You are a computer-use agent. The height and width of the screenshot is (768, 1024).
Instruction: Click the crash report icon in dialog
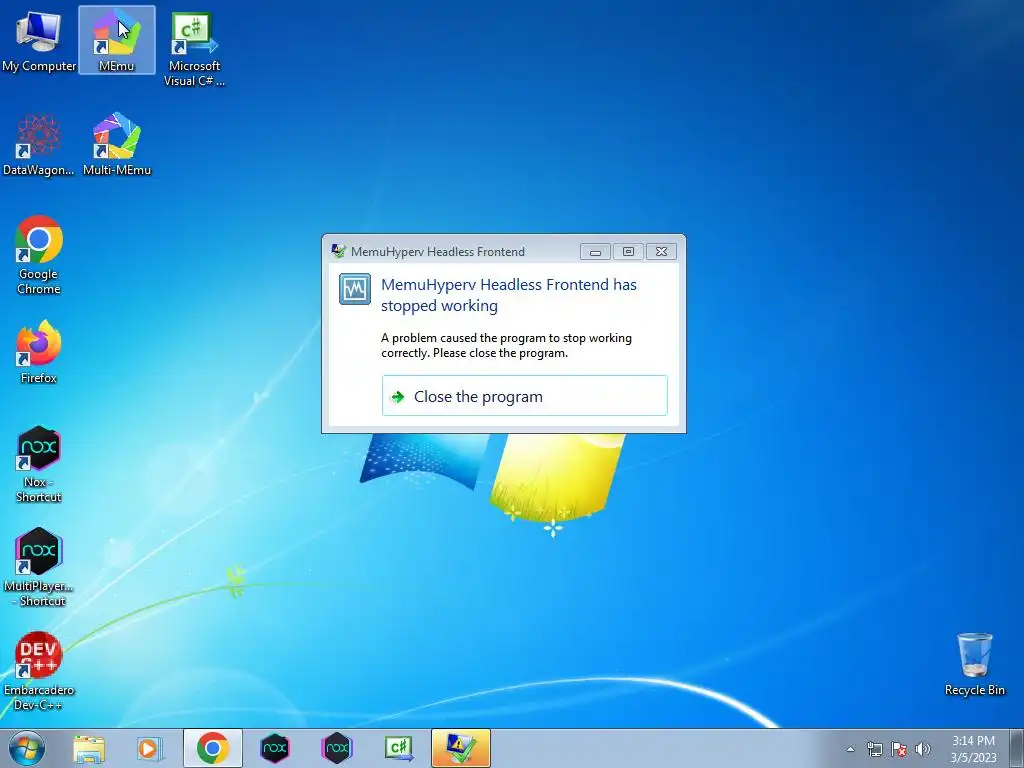click(355, 289)
